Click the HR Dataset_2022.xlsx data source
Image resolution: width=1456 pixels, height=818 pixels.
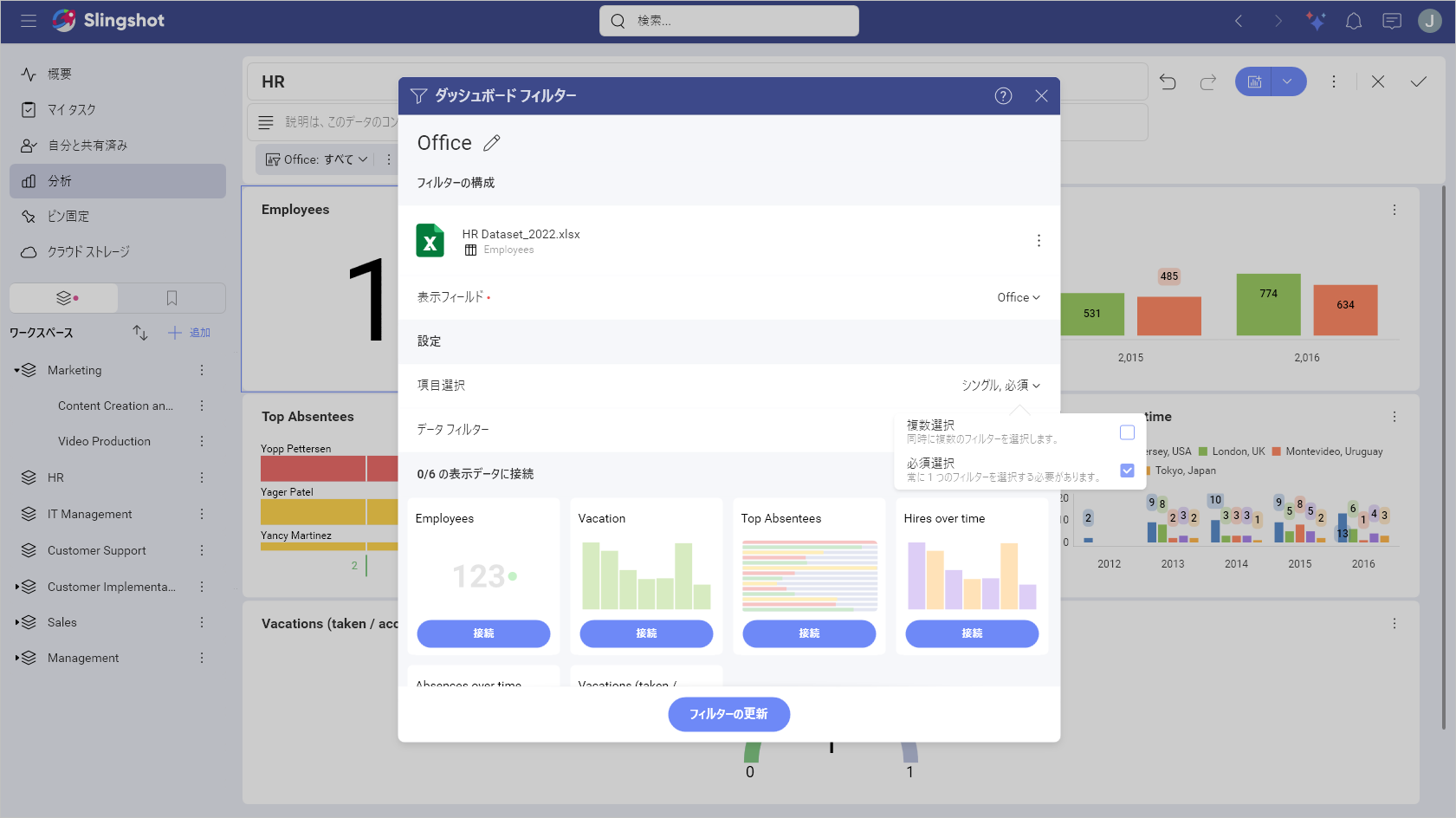729,241
